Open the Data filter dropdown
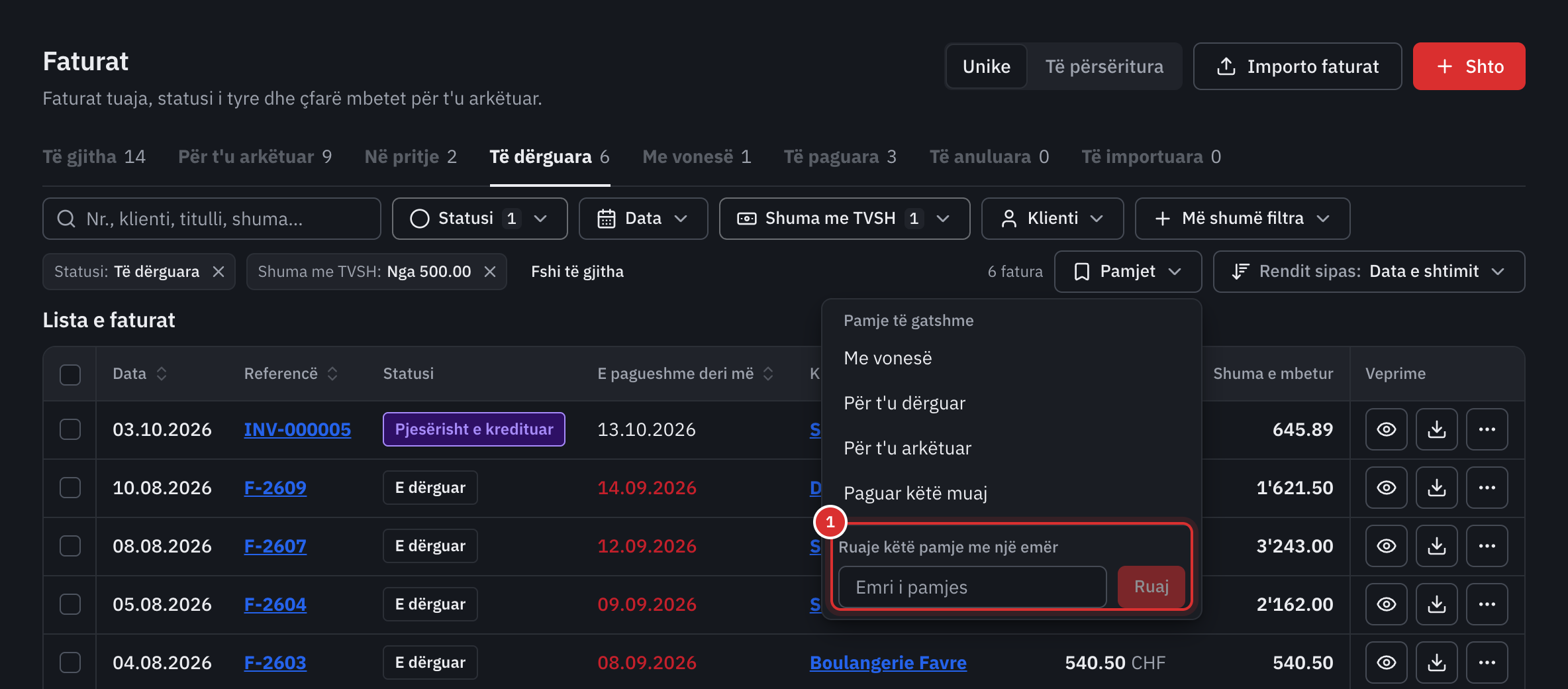 [643, 219]
